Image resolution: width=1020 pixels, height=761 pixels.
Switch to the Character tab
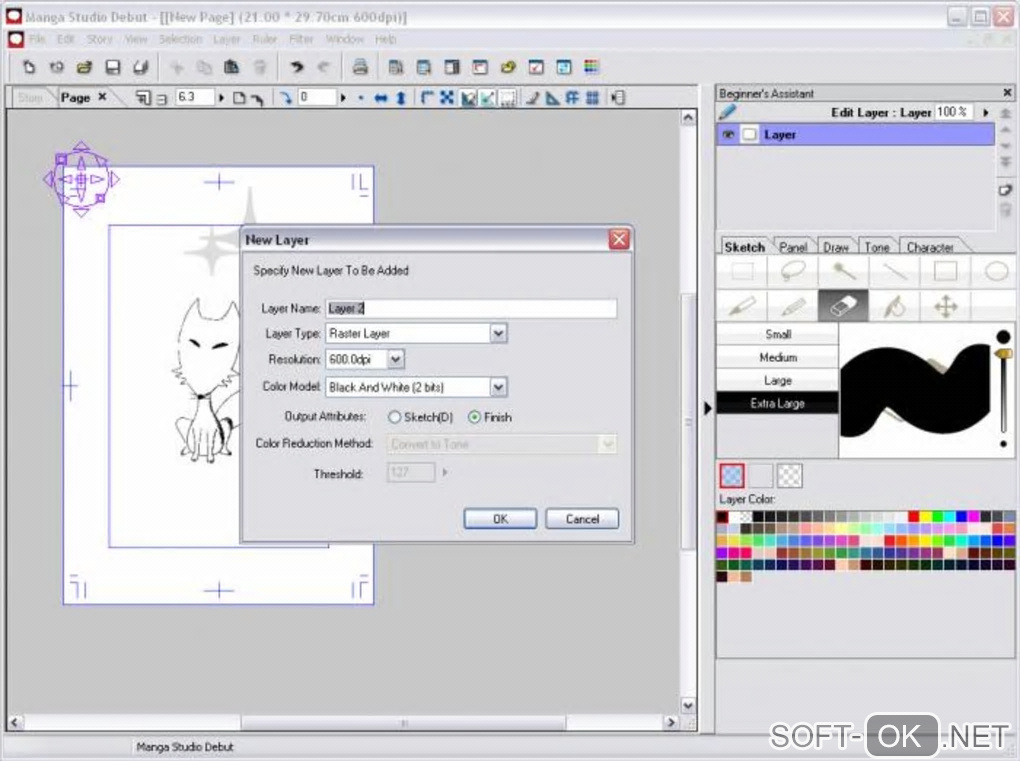click(930, 247)
